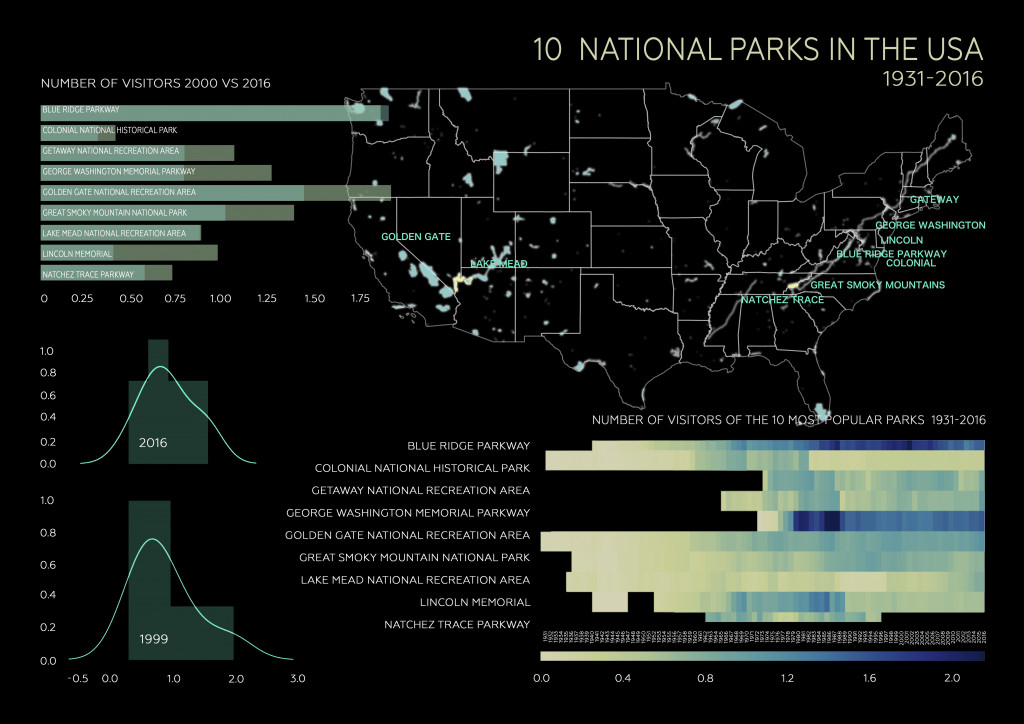The width and height of the screenshot is (1024, 724).
Task: Click the heatmap title about 10 most popular parks
Action: [x=788, y=420]
